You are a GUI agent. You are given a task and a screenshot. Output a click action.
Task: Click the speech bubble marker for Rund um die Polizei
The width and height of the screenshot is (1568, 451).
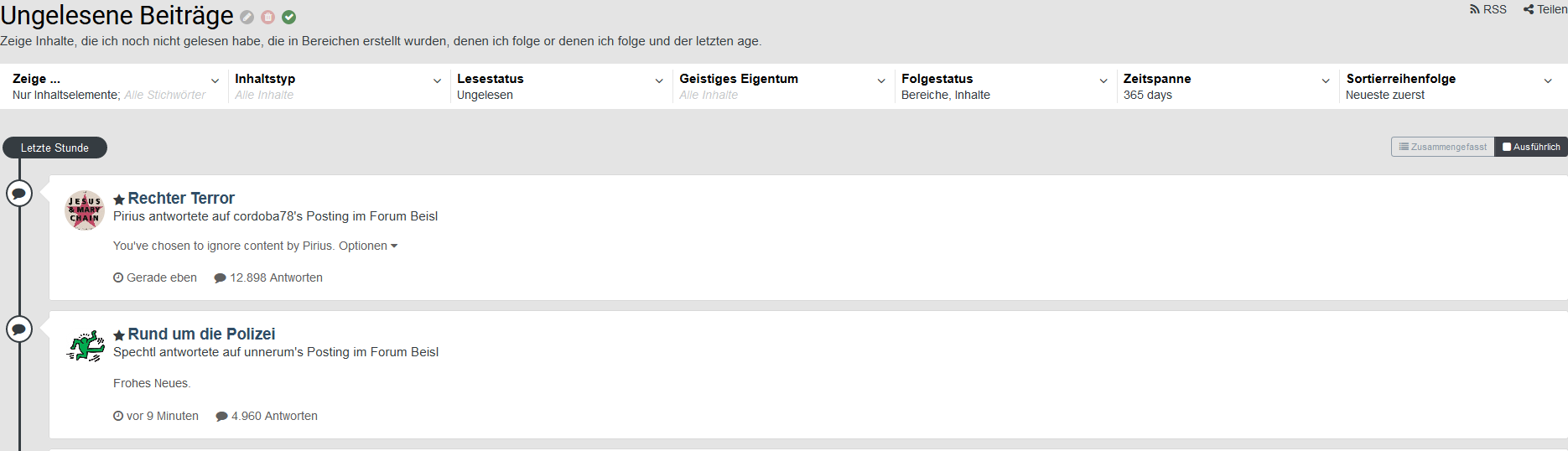tap(19, 329)
